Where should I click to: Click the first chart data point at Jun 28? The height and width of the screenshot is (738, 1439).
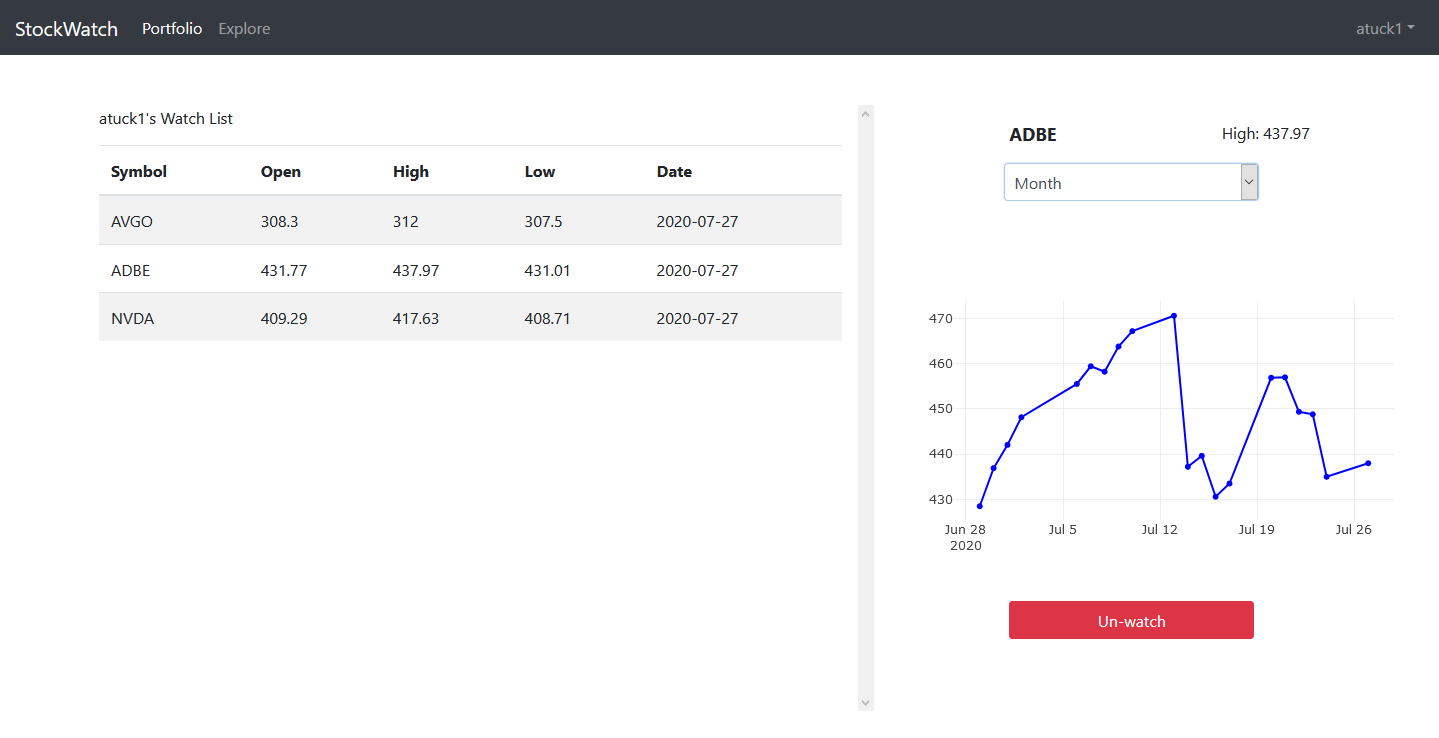pos(980,506)
